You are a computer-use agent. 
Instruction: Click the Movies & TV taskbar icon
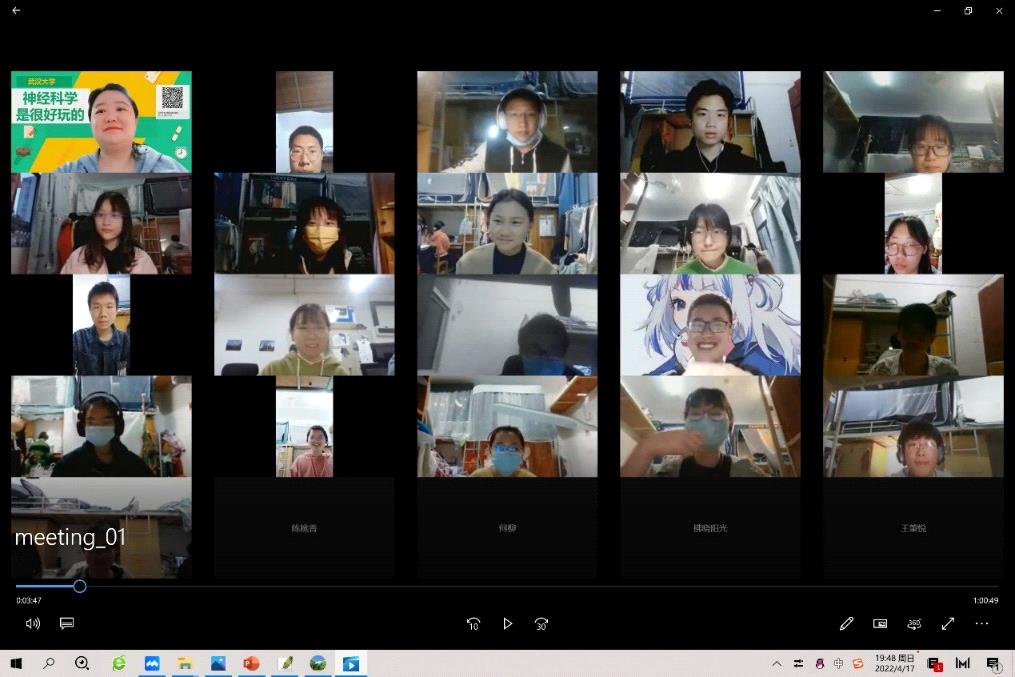(x=351, y=663)
